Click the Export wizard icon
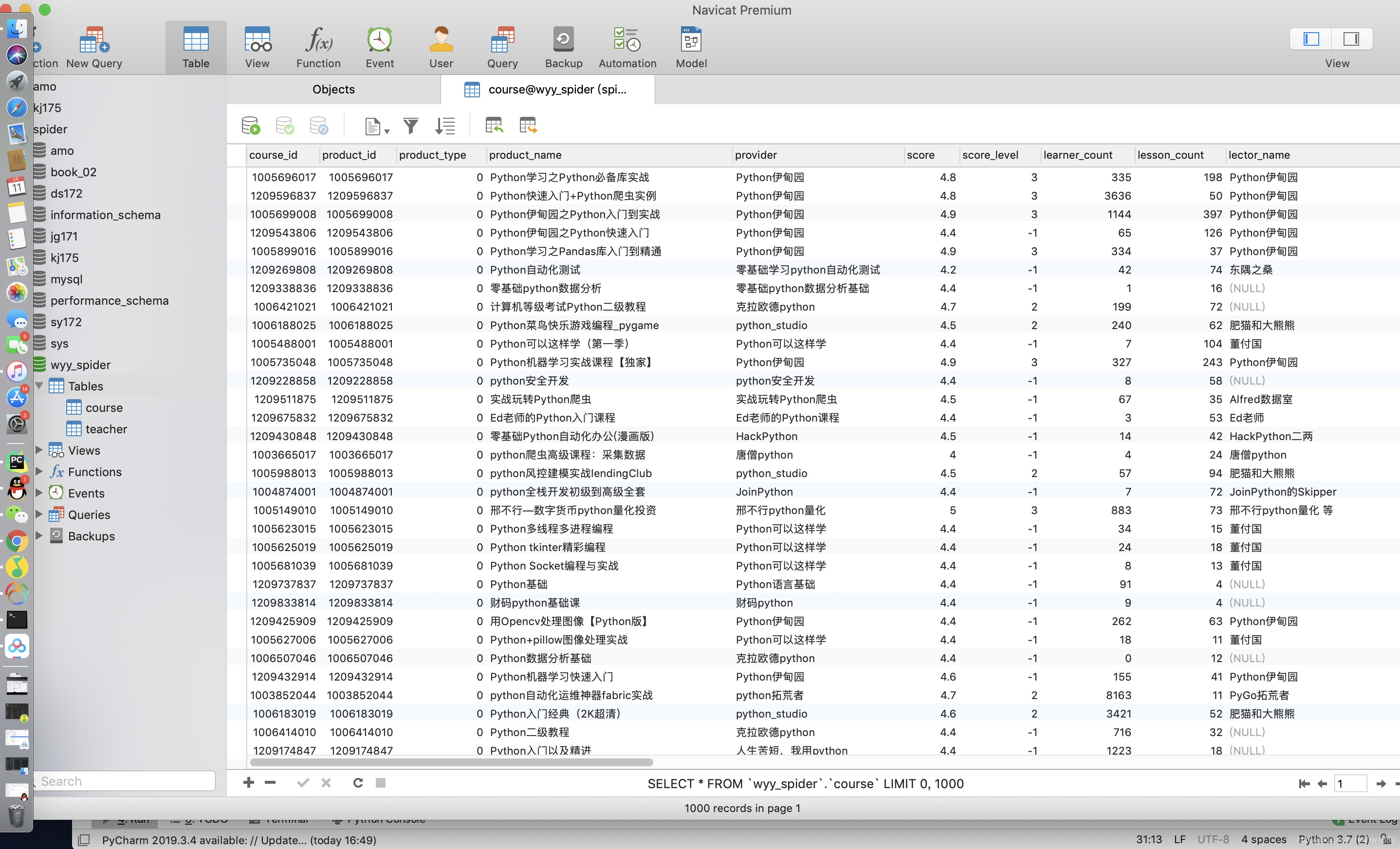The height and width of the screenshot is (849, 1400). [x=528, y=126]
